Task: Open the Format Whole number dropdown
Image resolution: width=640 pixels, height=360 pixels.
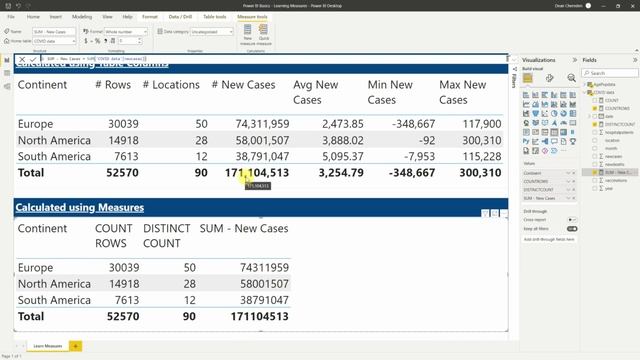Action: point(126,31)
